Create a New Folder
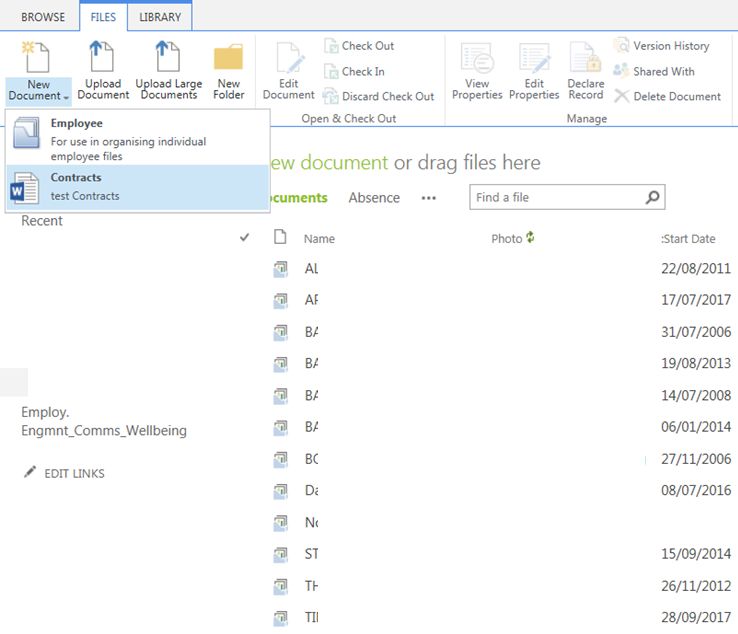 (228, 71)
